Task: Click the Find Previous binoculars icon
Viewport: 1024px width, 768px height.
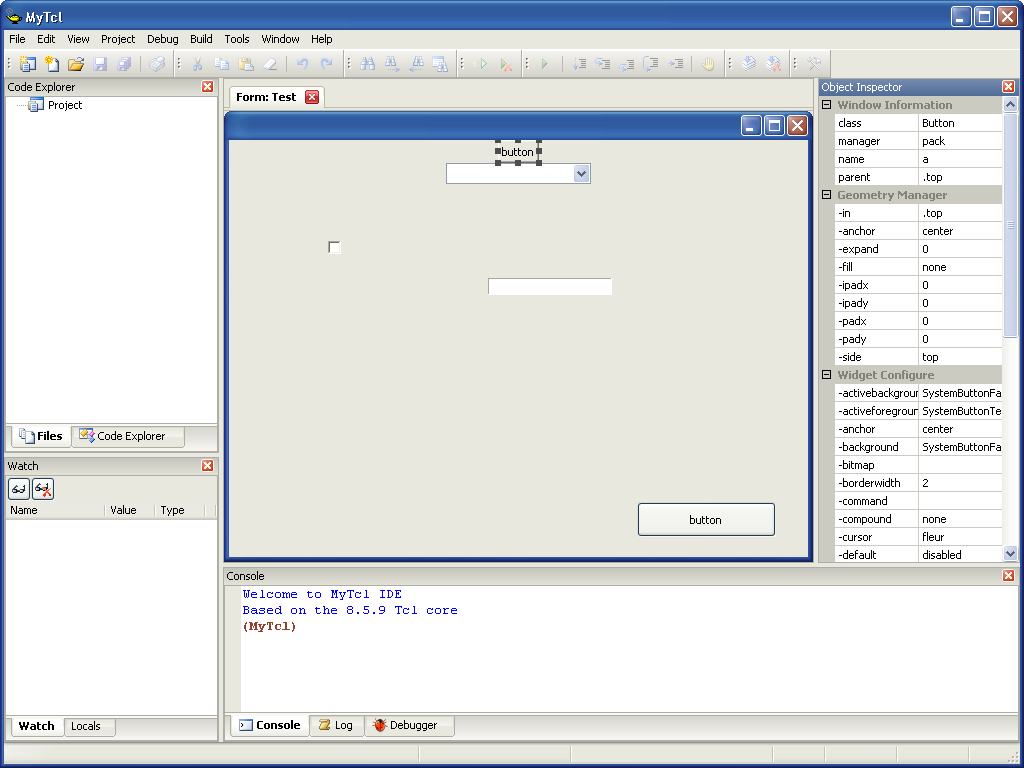Action: (416, 64)
